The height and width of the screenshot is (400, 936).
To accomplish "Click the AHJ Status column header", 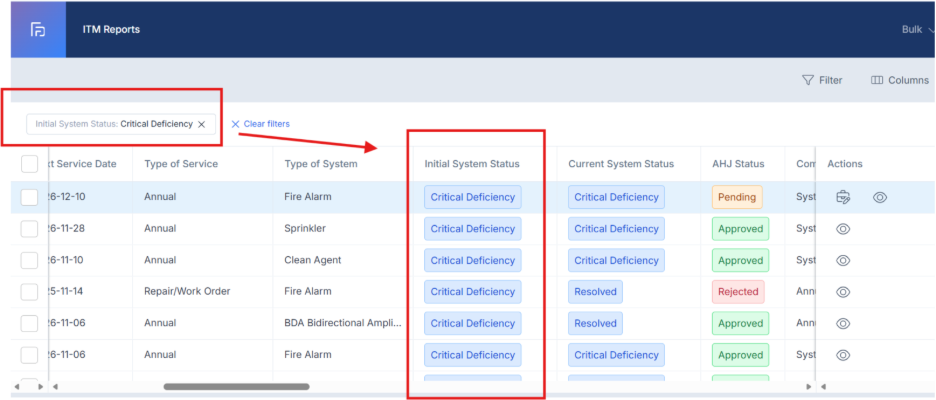I will pyautogui.click(x=737, y=164).
